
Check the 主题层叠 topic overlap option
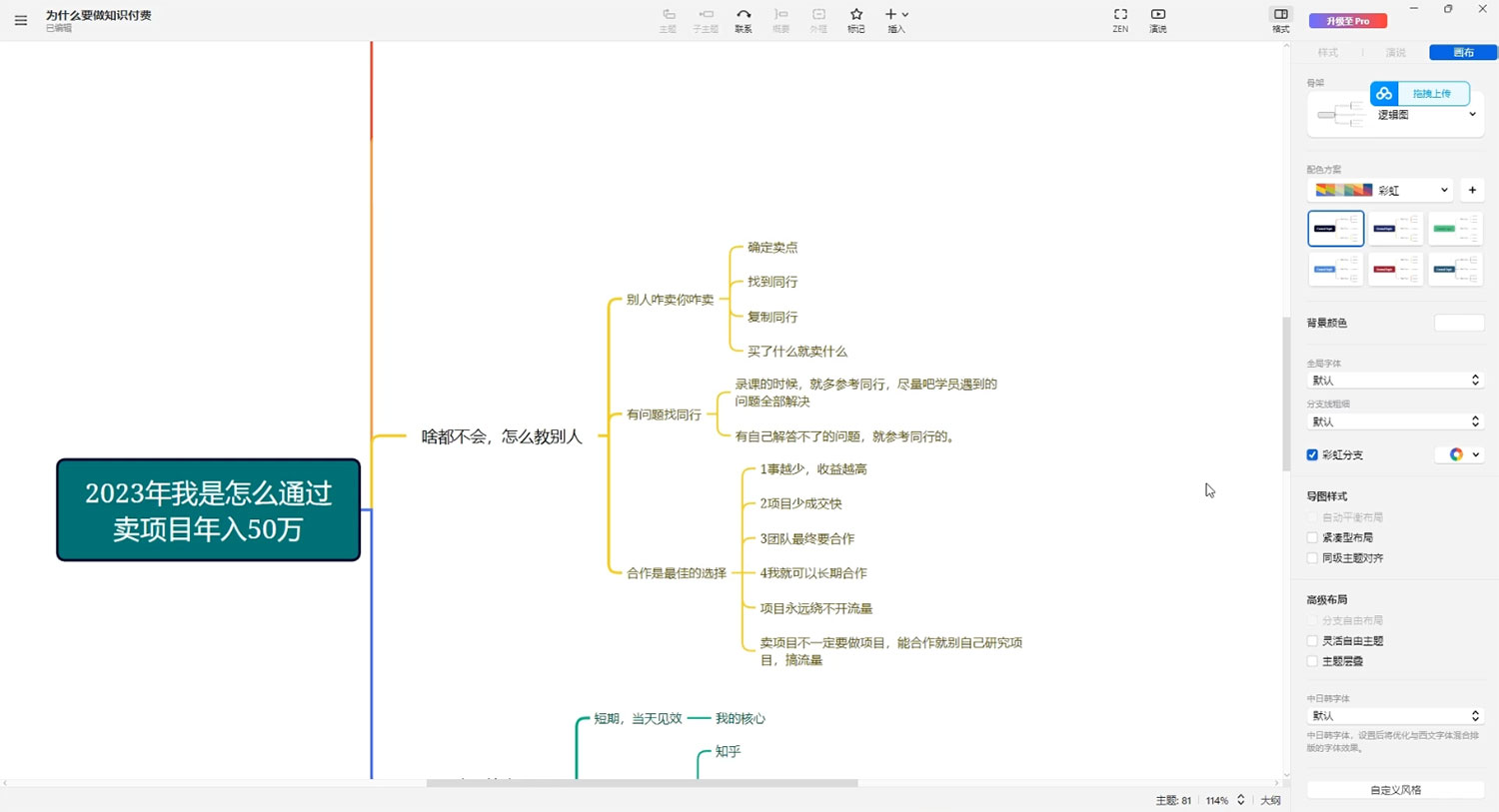[1311, 661]
